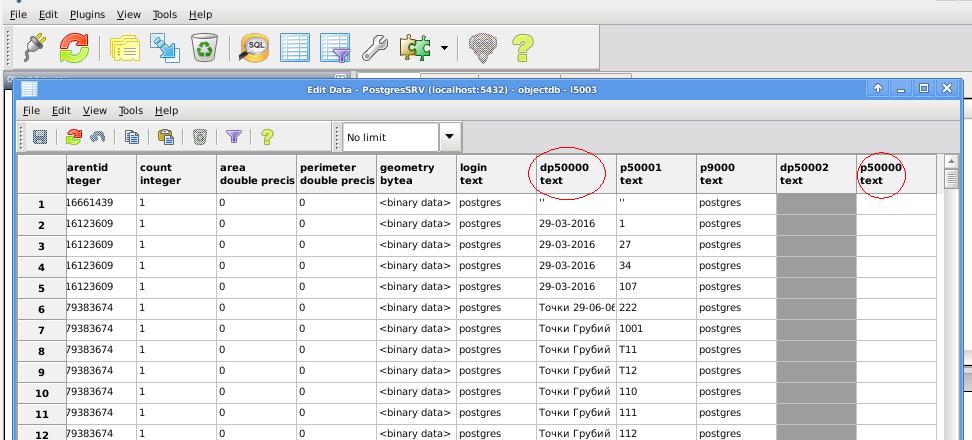
Task: Click the Maintenance wrench icon
Action: coord(374,47)
